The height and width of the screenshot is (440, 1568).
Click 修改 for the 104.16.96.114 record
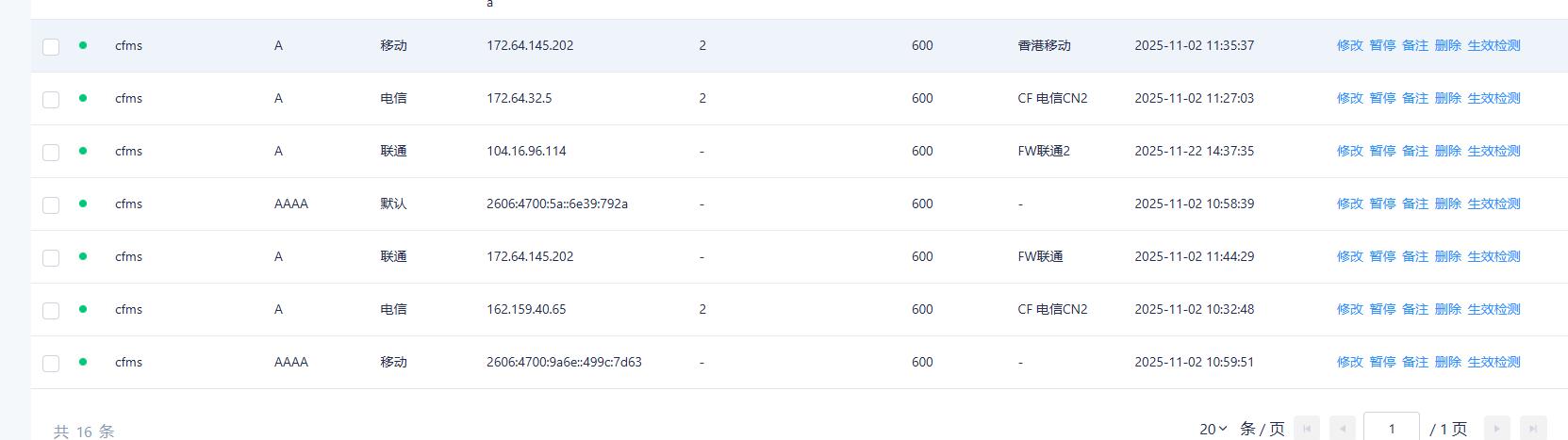(x=1349, y=151)
